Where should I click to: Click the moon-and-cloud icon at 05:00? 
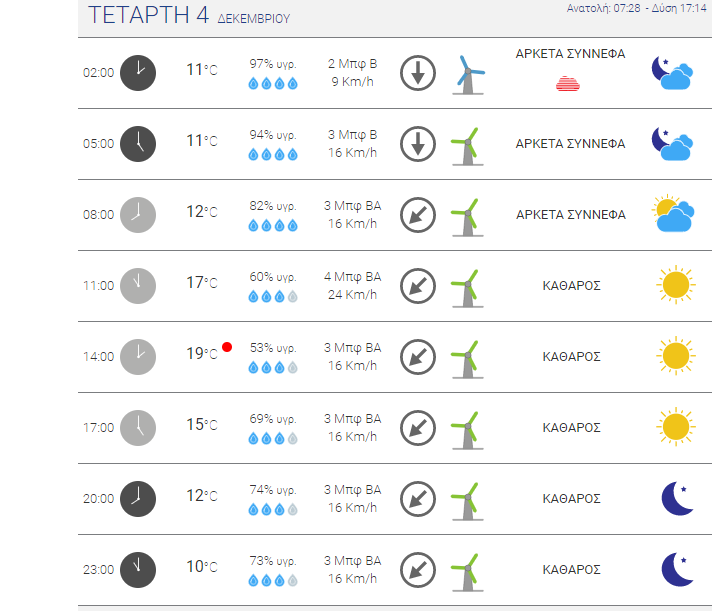(672, 143)
